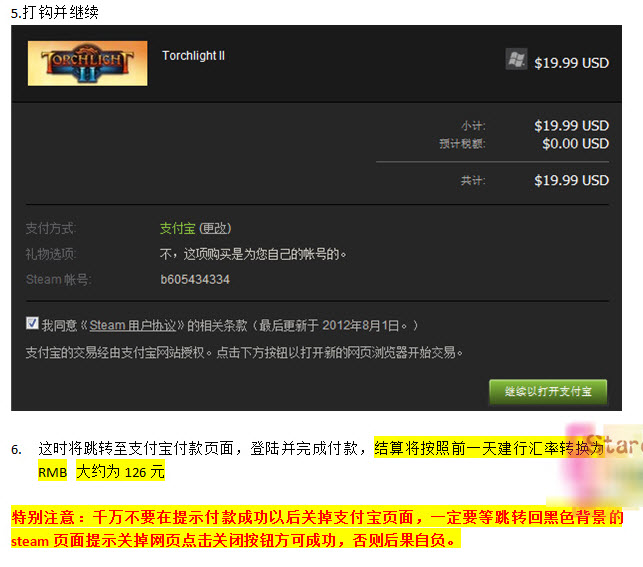Click the heading 5.打钩并继续
Viewport: 643px width, 567px height.
click(55, 12)
